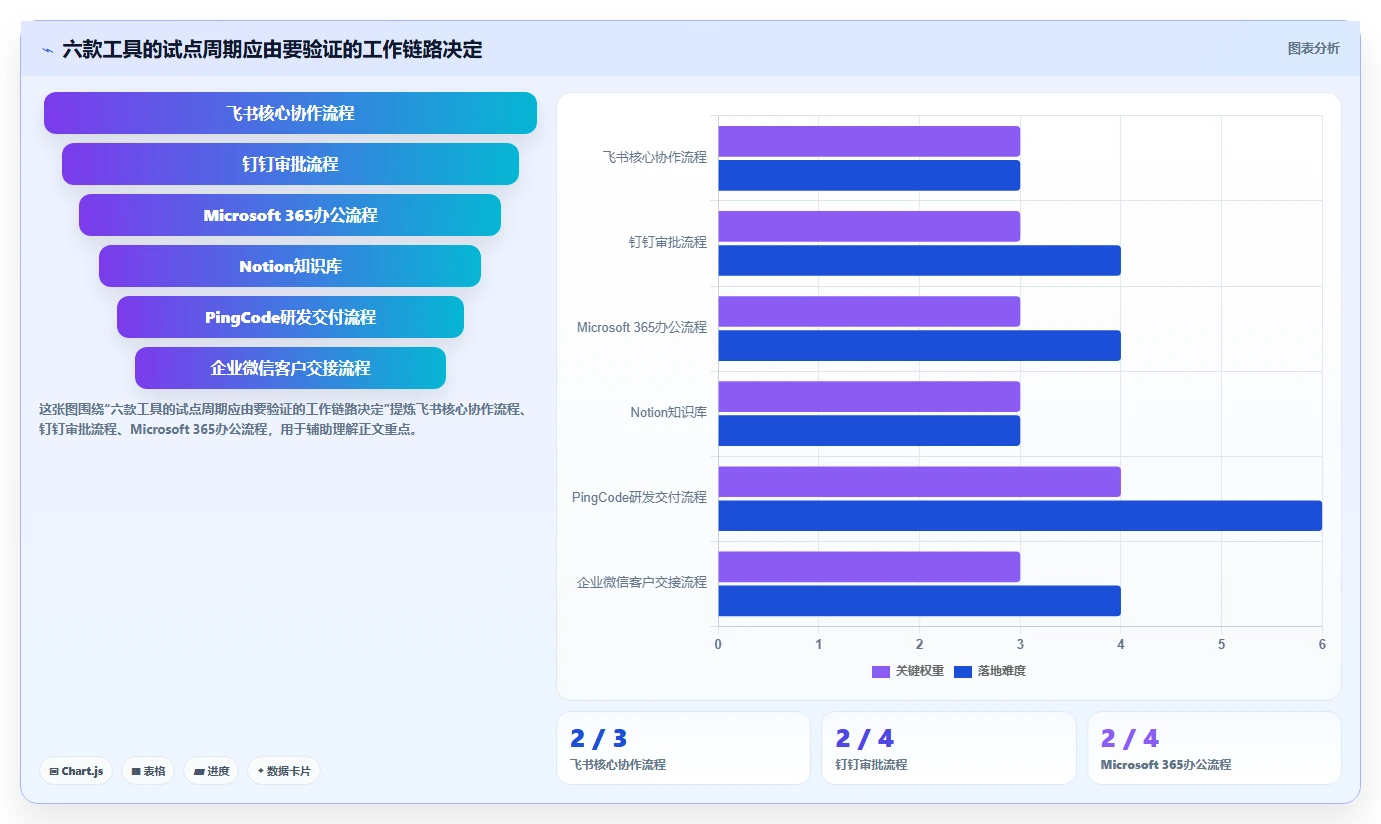Click the purple 关键权重 legend swatch

(881, 671)
